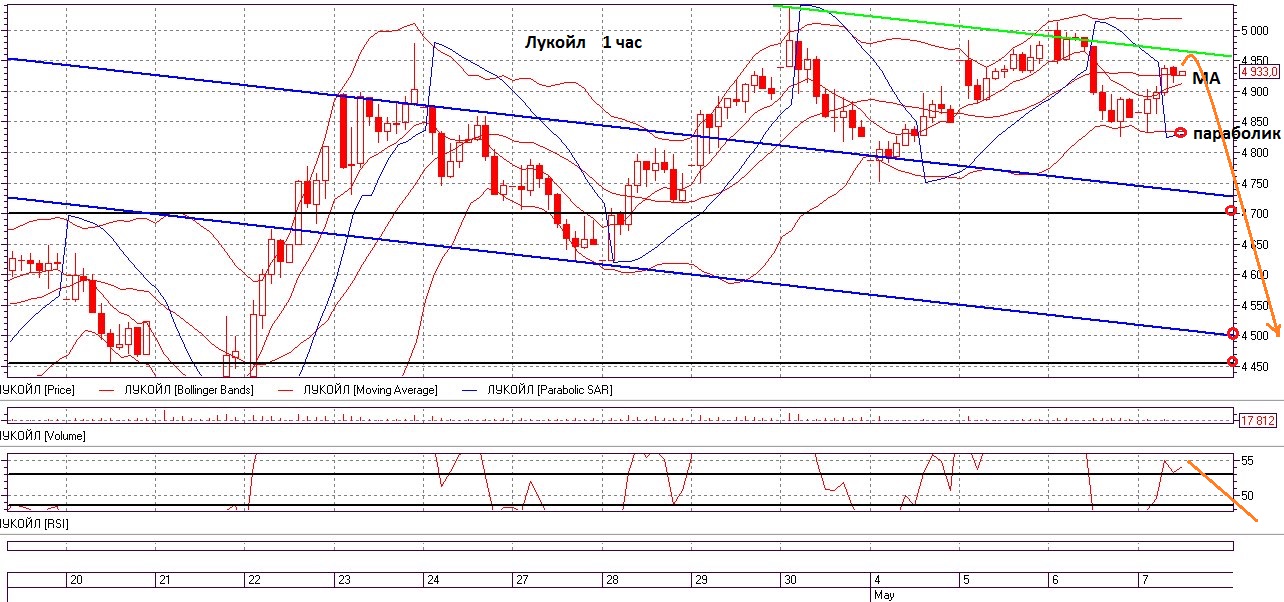1284x602 pixels.
Task: Select the ЛУКОЙЛ [Moving Average] legend entry
Action: 370,390
